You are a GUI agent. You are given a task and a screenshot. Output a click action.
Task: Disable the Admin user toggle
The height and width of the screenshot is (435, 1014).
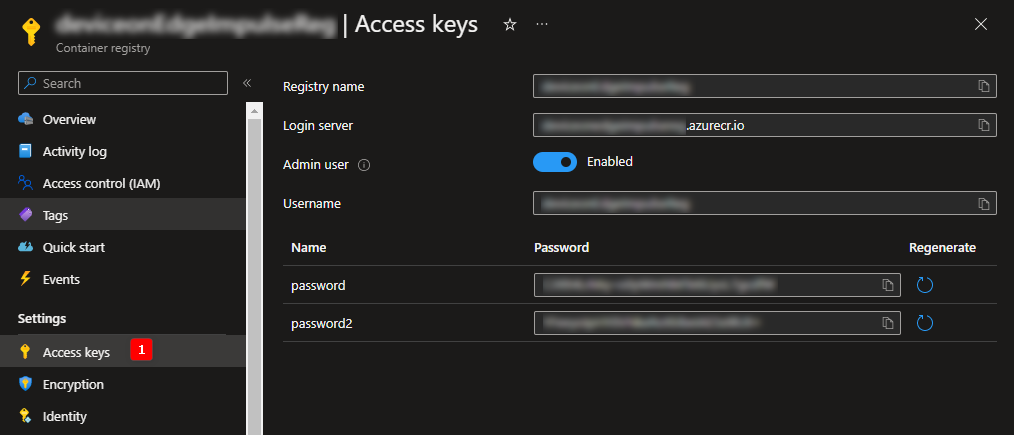click(x=555, y=162)
